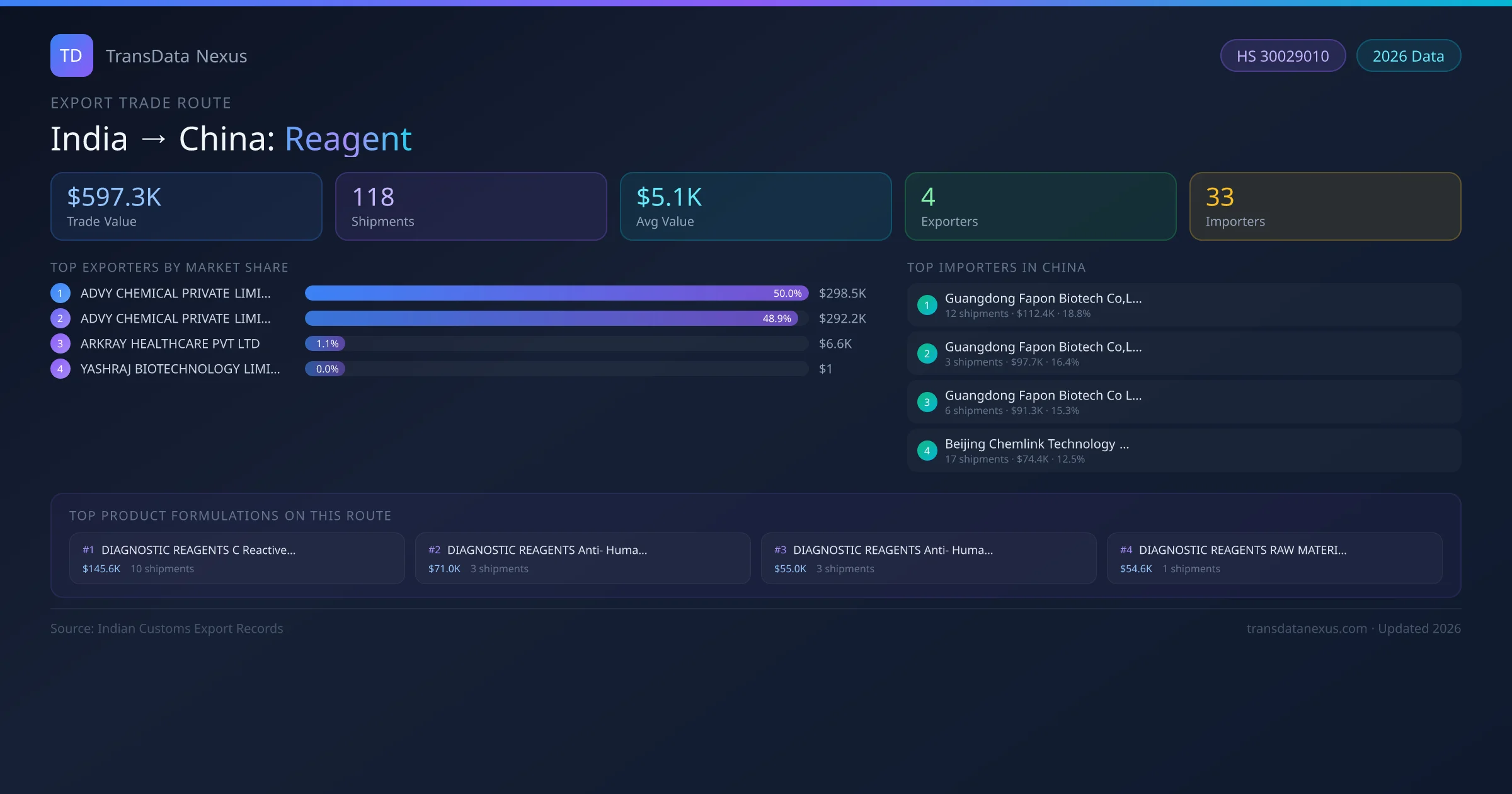Click the TD logo icon
1512x794 pixels.
(71, 55)
